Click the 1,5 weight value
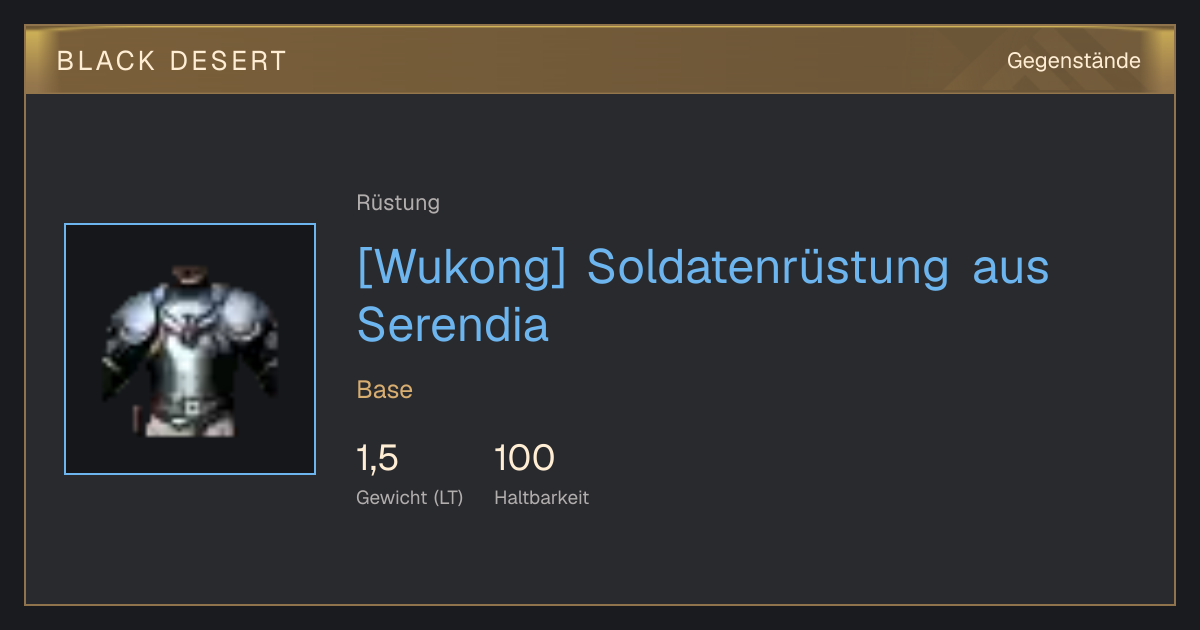 click(378, 458)
